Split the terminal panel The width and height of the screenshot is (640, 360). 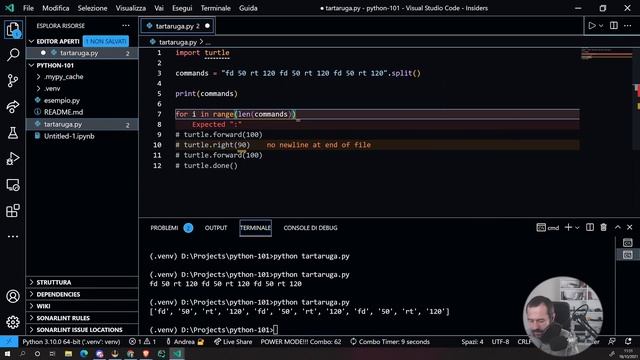click(590, 227)
